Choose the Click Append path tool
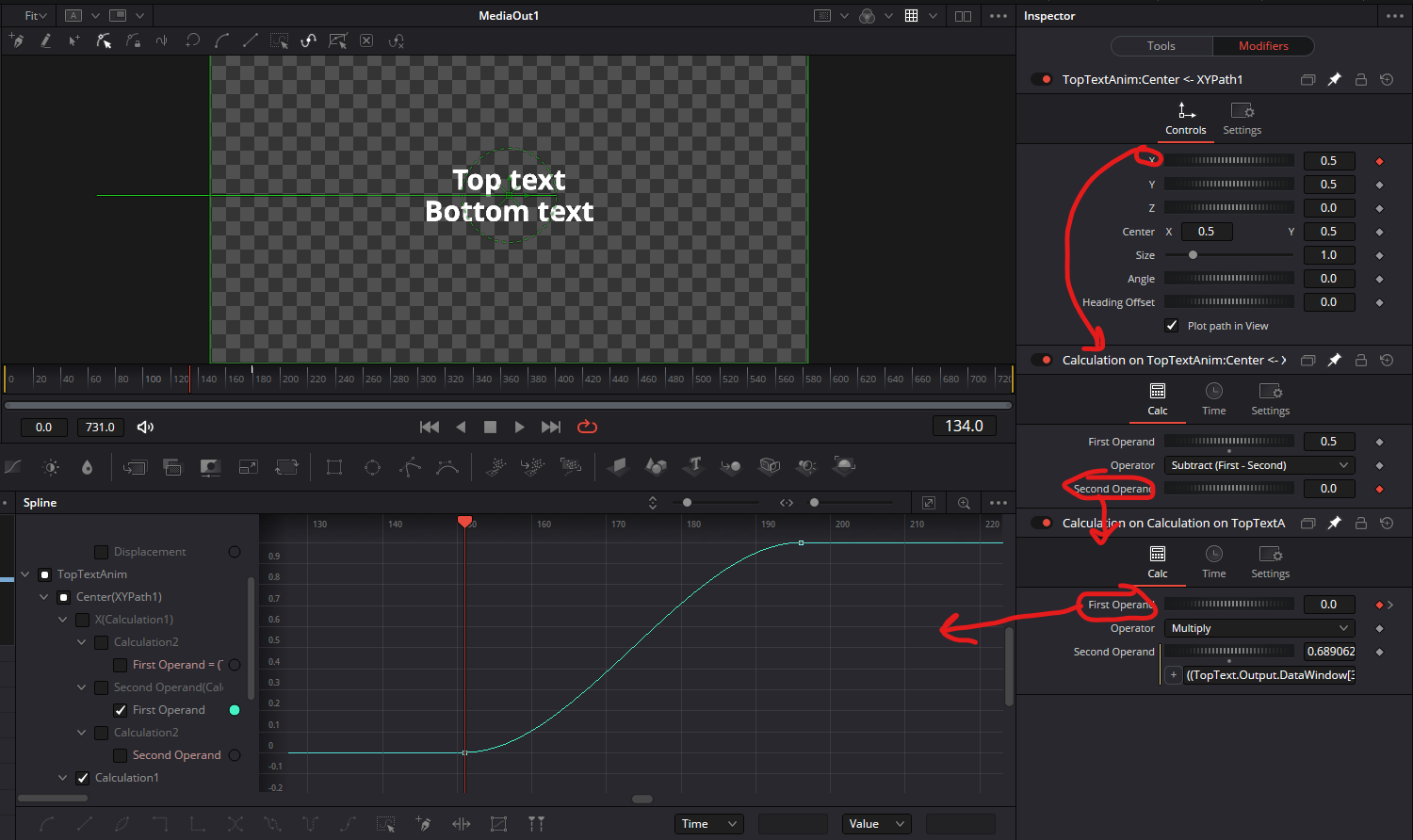 (x=16, y=40)
